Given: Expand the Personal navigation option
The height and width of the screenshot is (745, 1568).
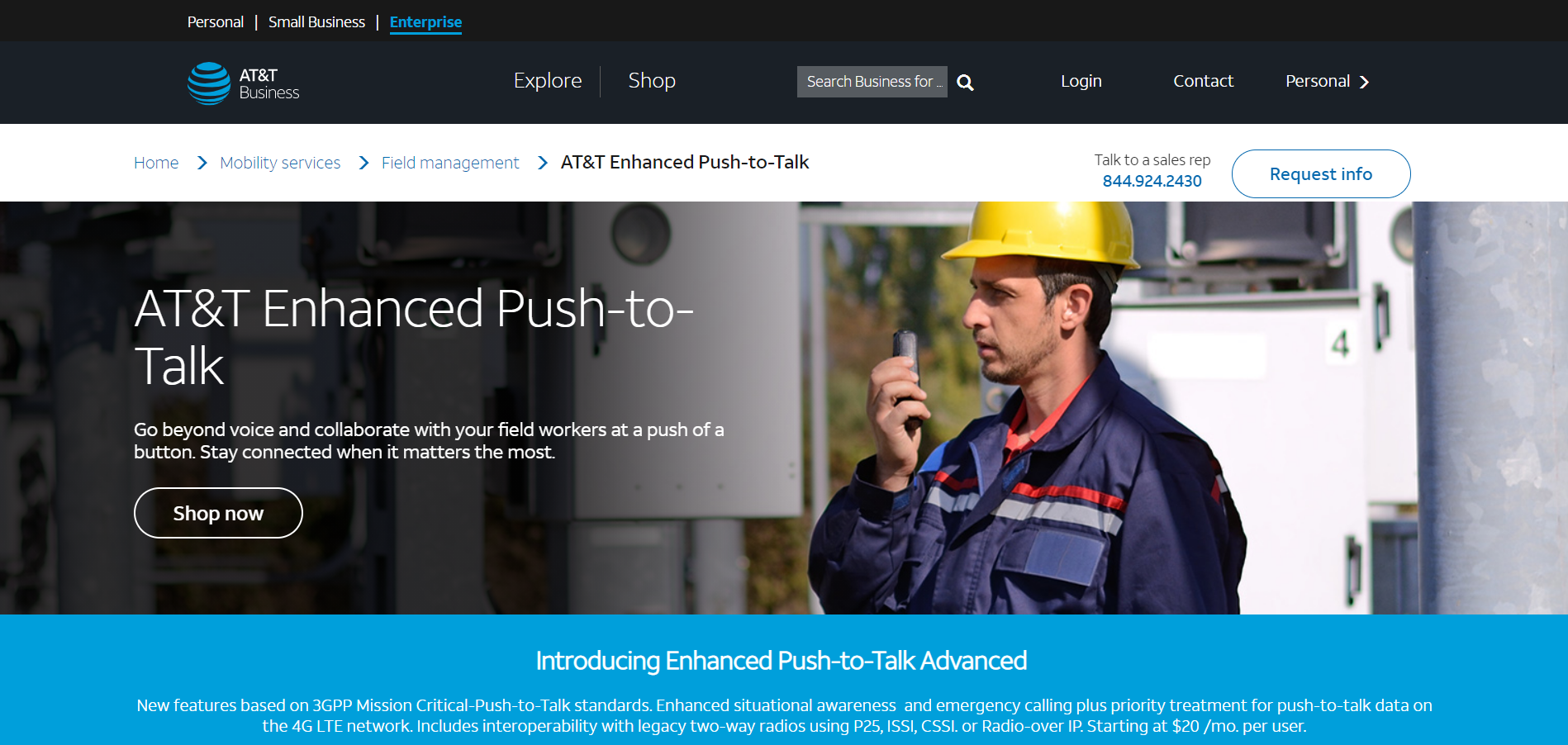Looking at the screenshot, I should click(1328, 82).
